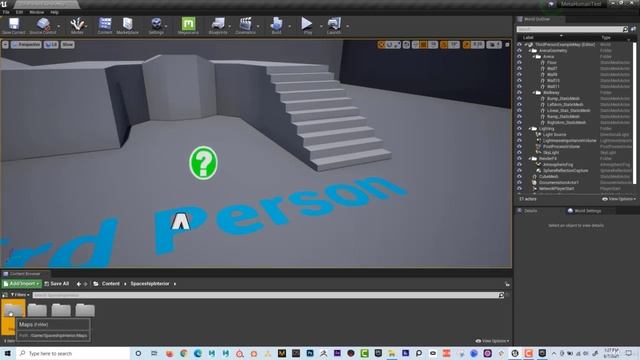Screen dimensions: 640x360
Task: Toggle eye icon for CubeMesh
Action: point(519,176)
